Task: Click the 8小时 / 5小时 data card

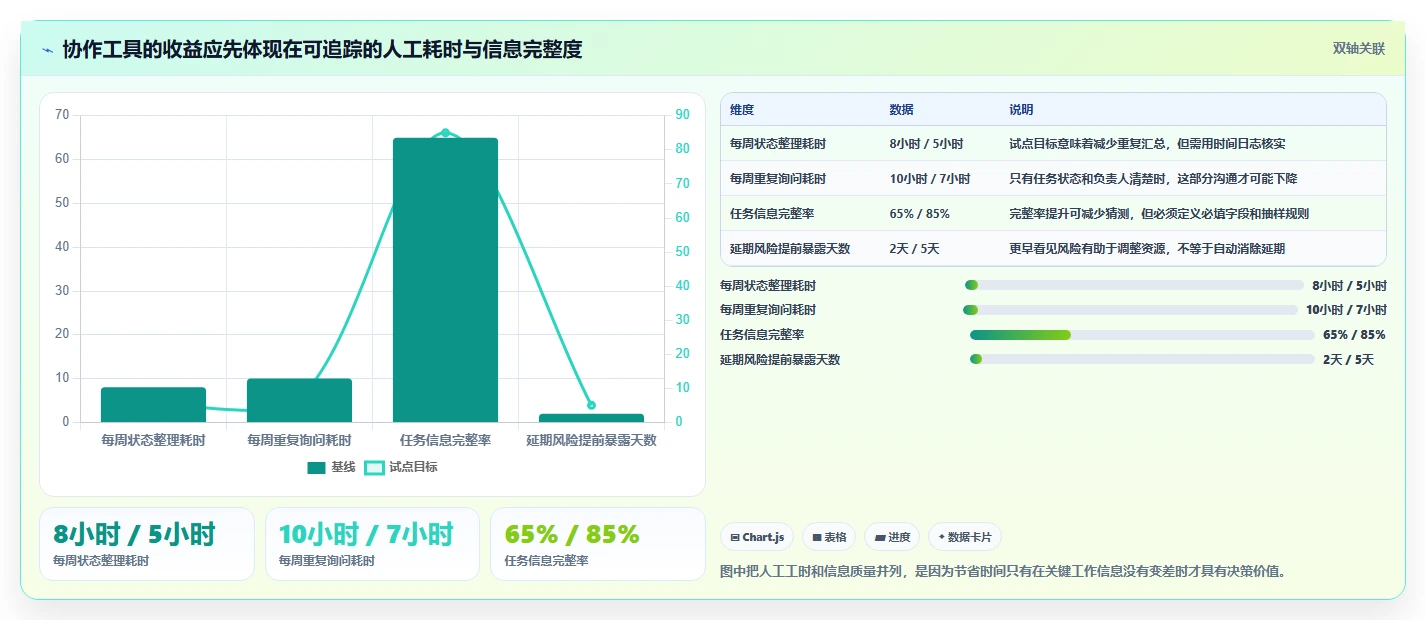Action: pyautogui.click(x=147, y=544)
